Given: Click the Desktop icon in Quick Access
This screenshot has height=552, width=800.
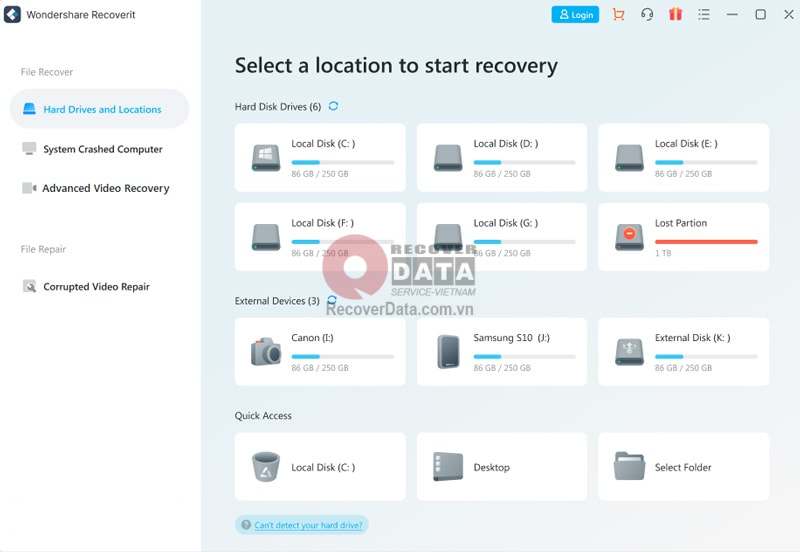Looking at the screenshot, I should coord(448,467).
